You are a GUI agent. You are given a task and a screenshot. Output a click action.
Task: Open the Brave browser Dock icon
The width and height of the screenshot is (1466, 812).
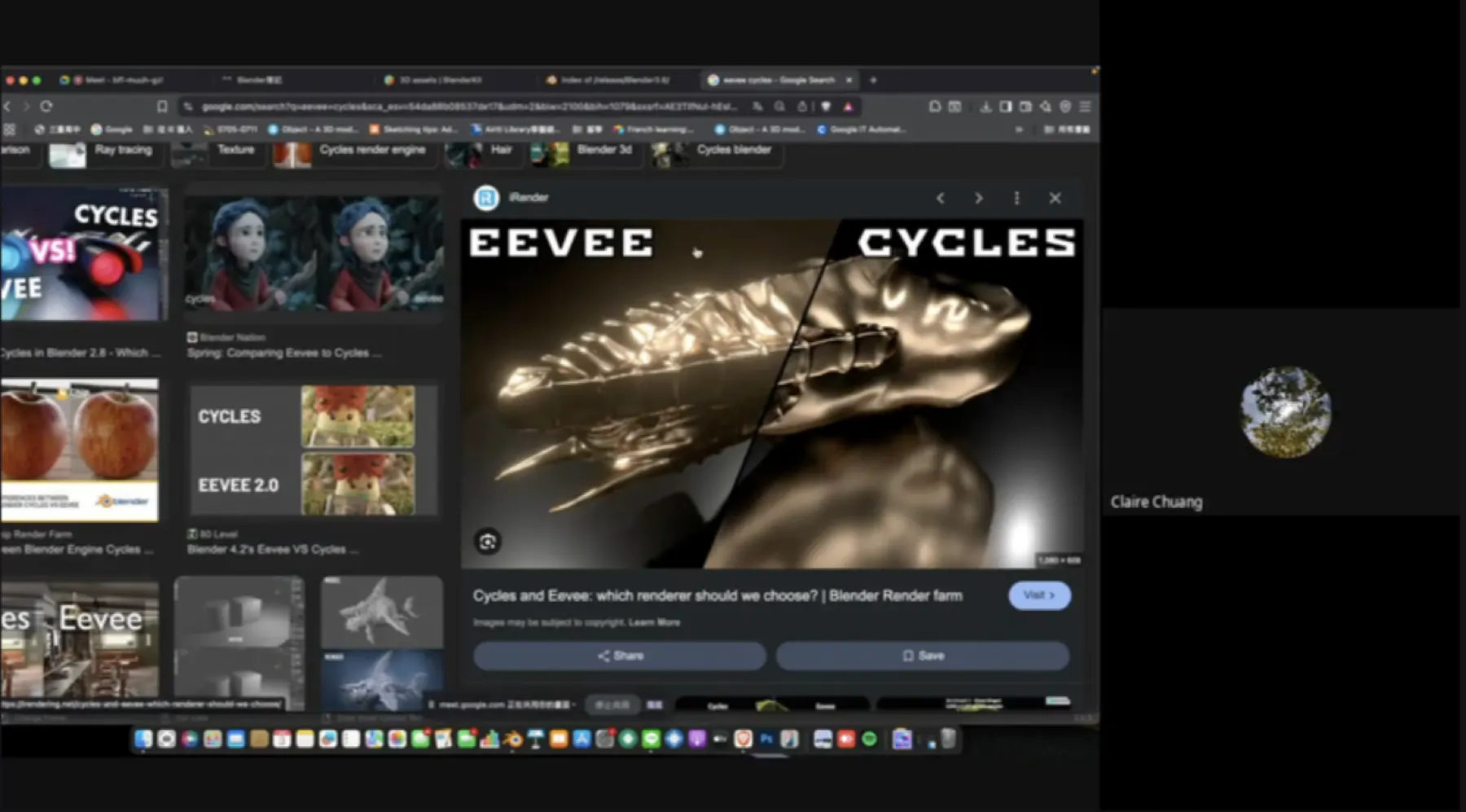tap(743, 739)
